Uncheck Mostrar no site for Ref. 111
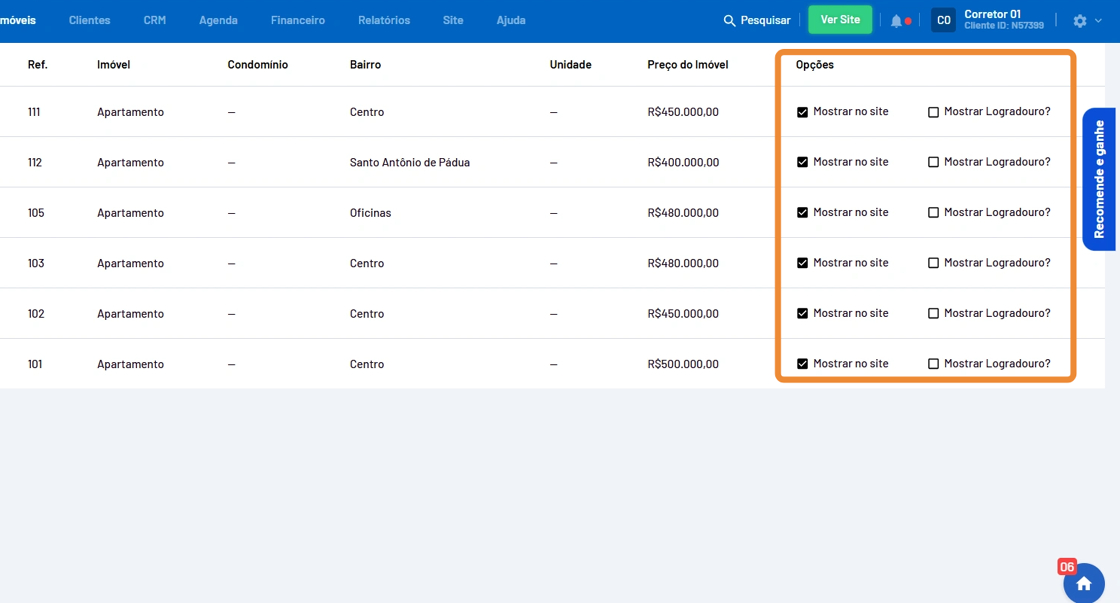Image resolution: width=1120 pixels, height=603 pixels. [x=802, y=112]
